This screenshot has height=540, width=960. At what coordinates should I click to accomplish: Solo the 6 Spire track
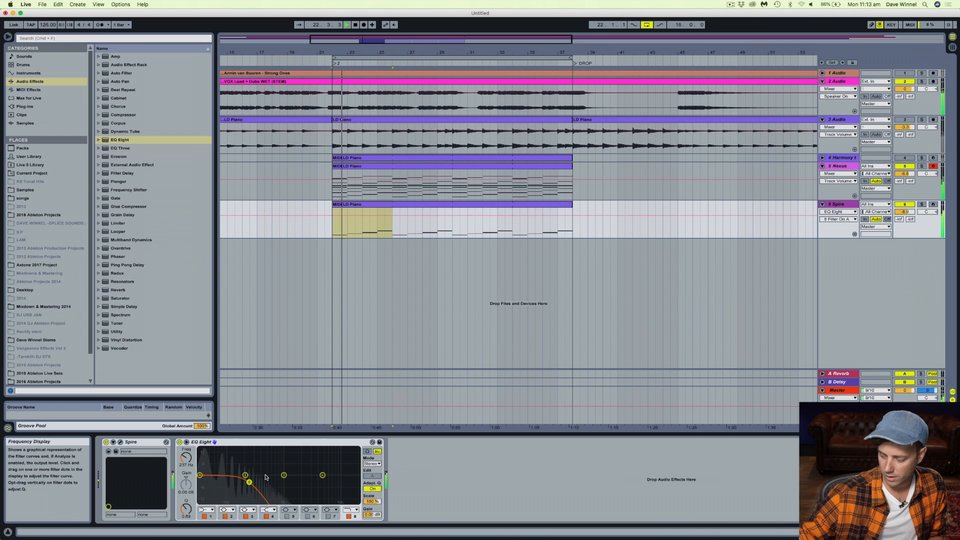(921, 204)
